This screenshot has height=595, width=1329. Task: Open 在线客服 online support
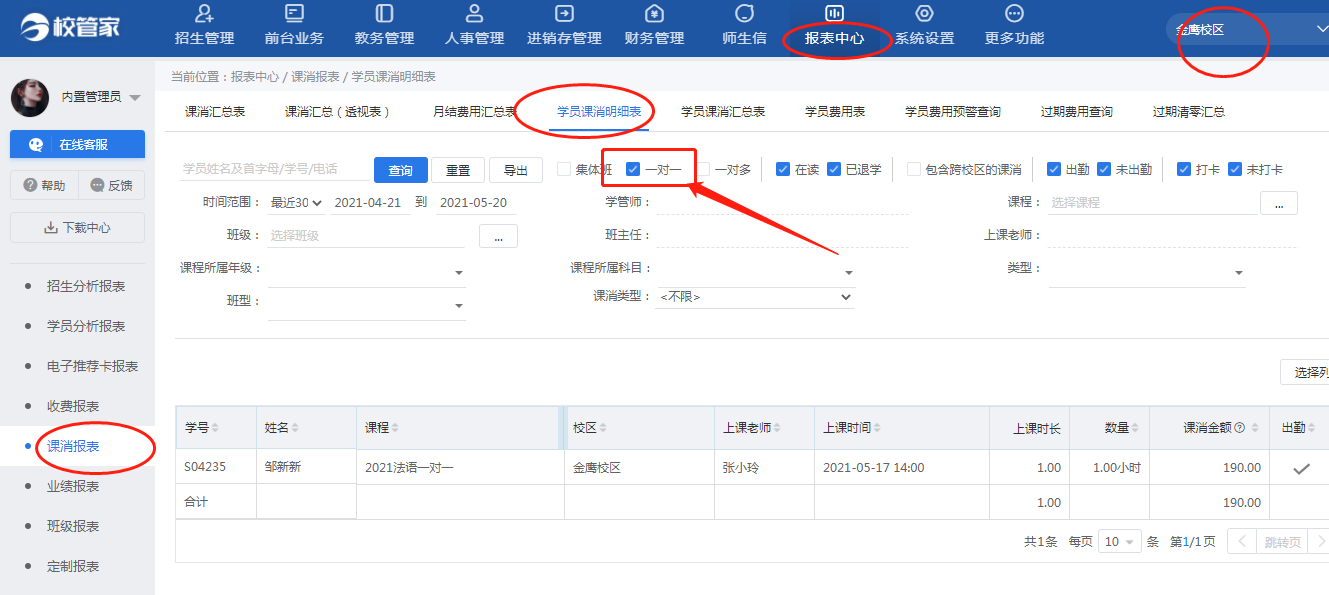(77, 144)
